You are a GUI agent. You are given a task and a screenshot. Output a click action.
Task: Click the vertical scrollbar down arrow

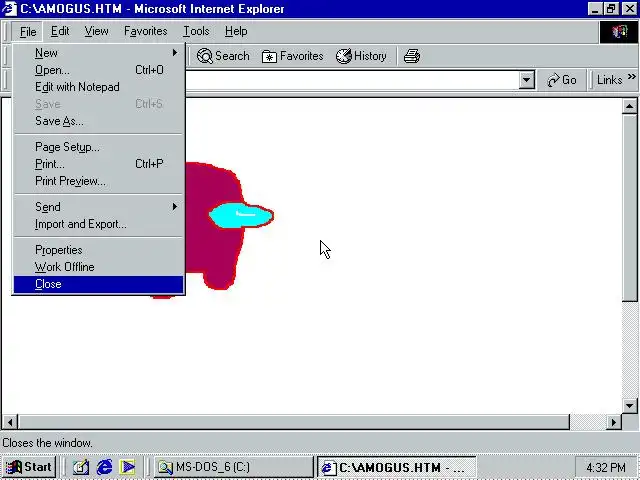(629, 406)
